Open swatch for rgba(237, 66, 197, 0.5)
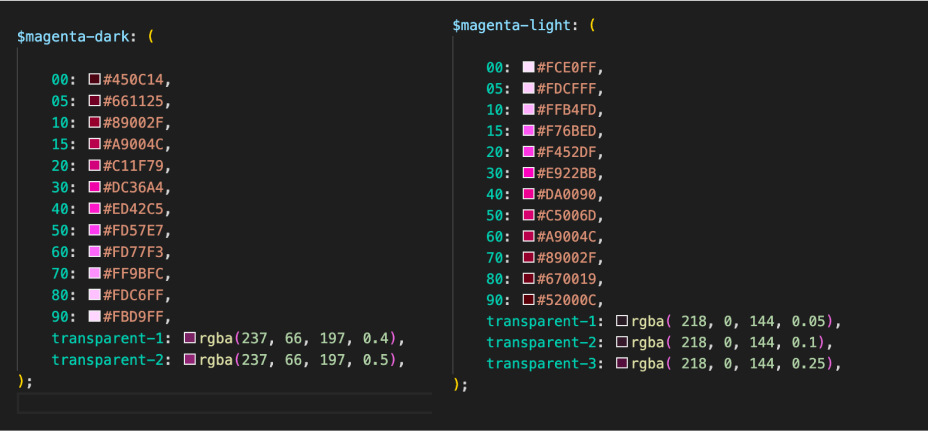This screenshot has height=431, width=928. click(190, 359)
